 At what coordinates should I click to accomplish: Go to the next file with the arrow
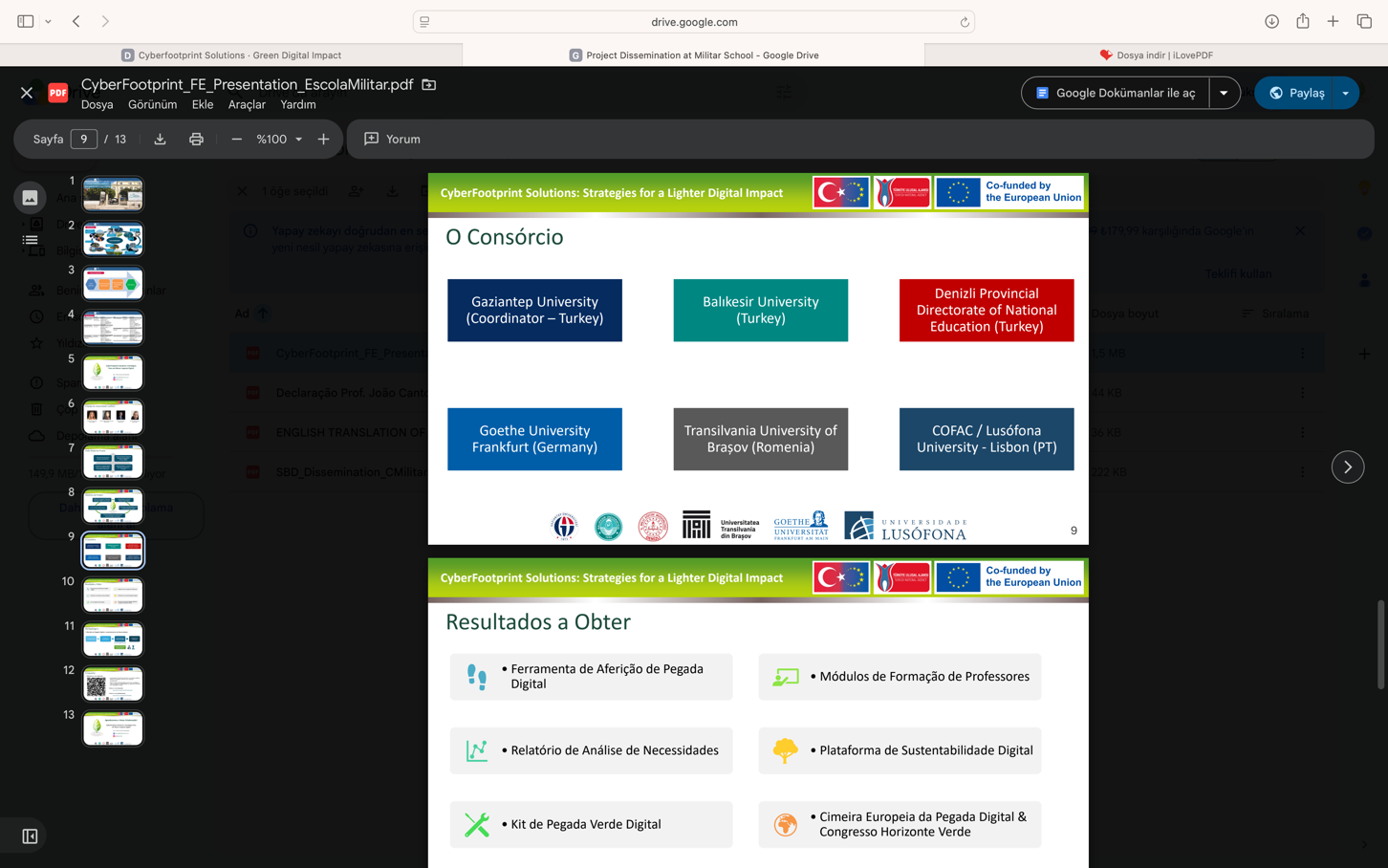pos(1348,467)
